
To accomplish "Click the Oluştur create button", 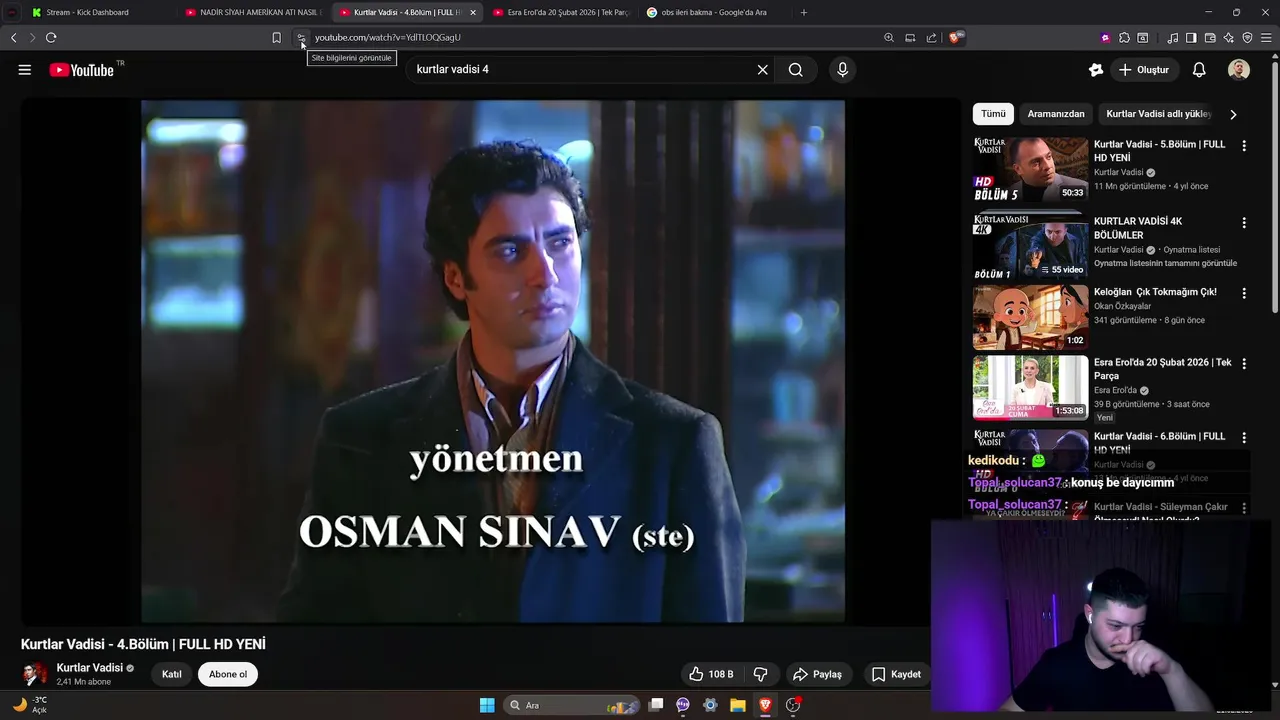I will point(1144,70).
